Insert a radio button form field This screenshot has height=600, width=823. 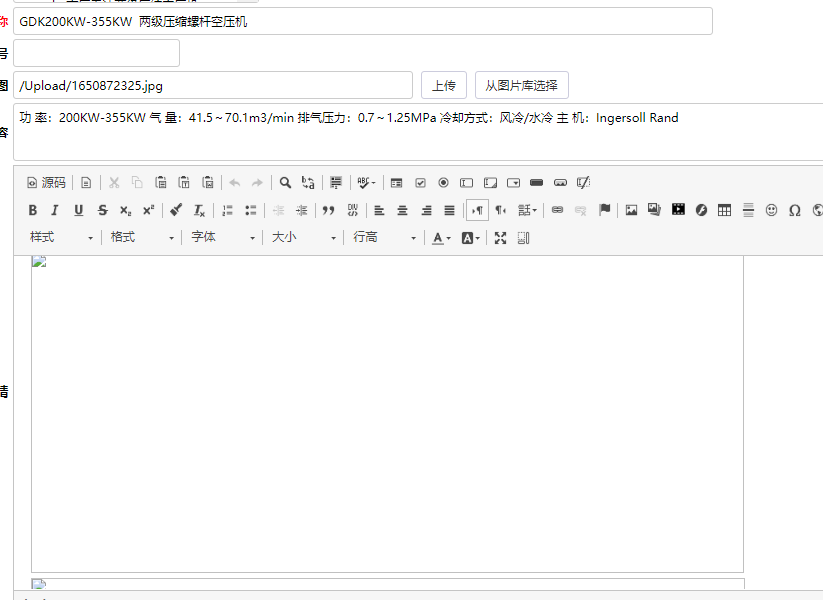pyautogui.click(x=443, y=183)
